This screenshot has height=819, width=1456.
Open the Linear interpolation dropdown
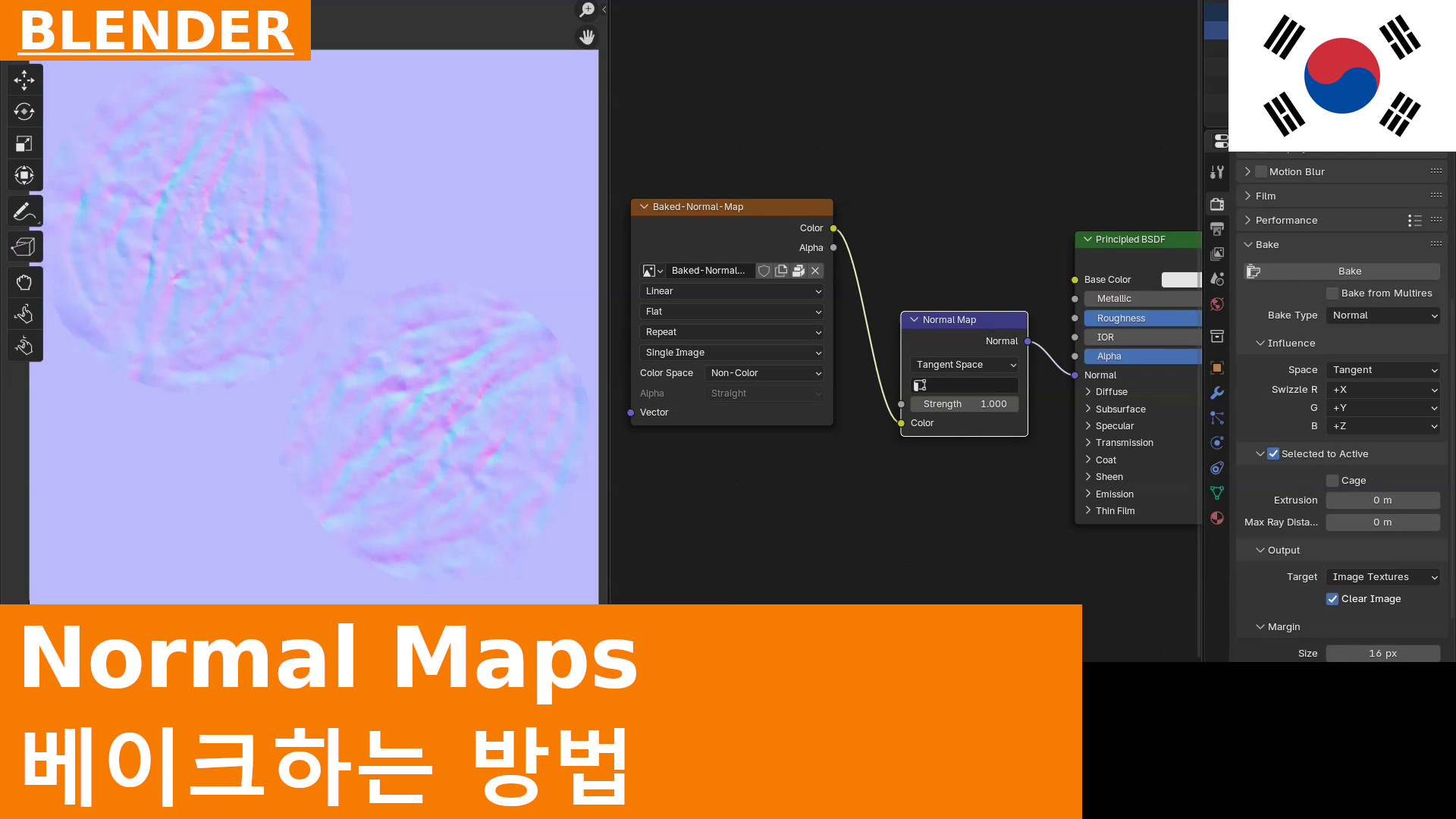[x=732, y=291]
